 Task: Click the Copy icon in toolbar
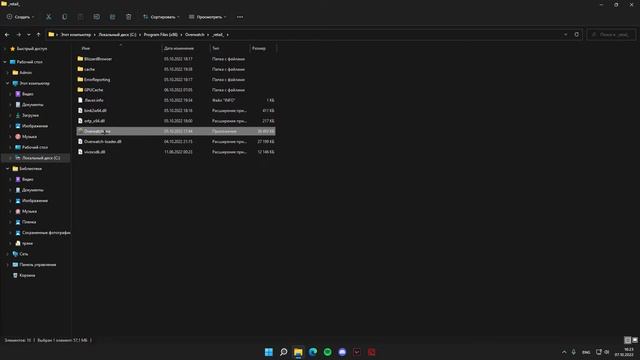click(x=64, y=17)
